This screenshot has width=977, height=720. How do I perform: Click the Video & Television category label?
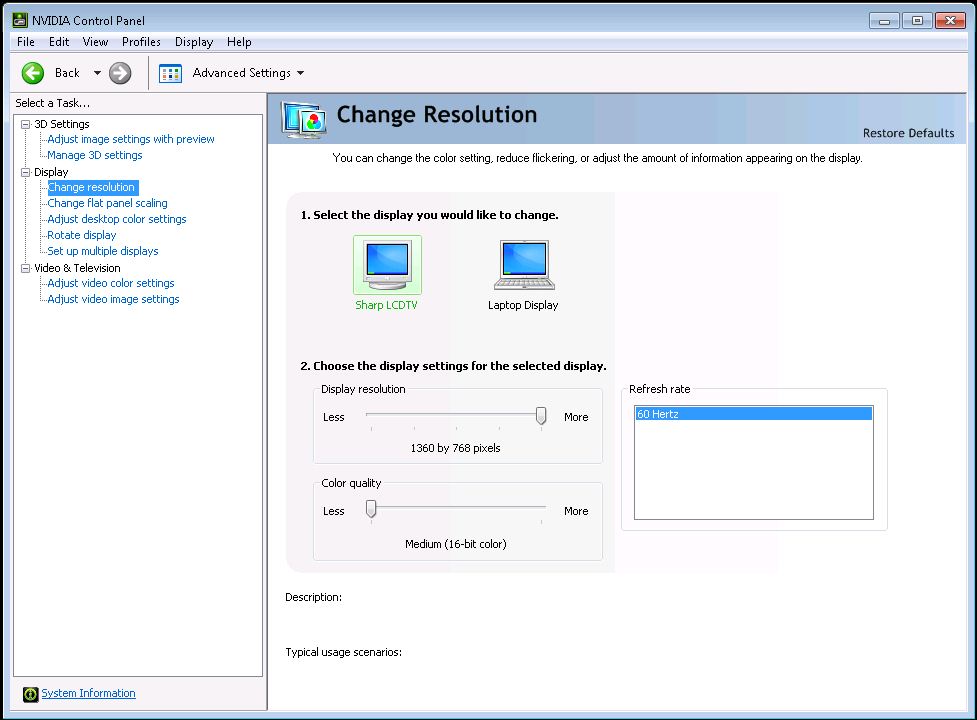pyautogui.click(x=77, y=268)
